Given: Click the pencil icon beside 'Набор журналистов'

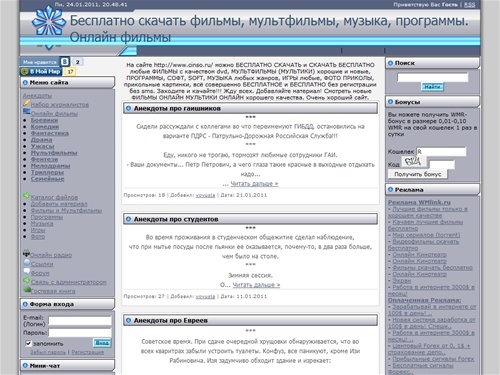Looking at the screenshot, I should [26, 103].
